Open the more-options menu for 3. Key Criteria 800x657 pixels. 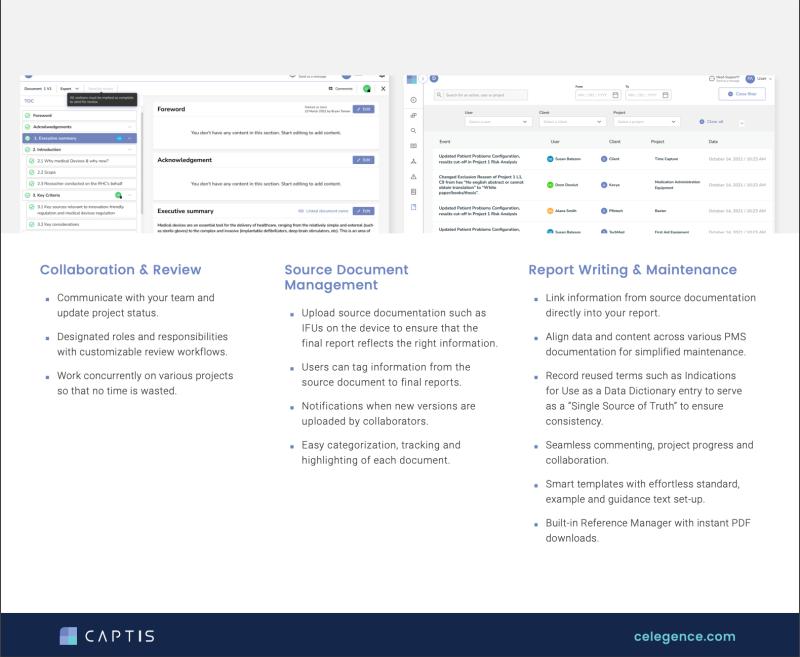(130, 195)
